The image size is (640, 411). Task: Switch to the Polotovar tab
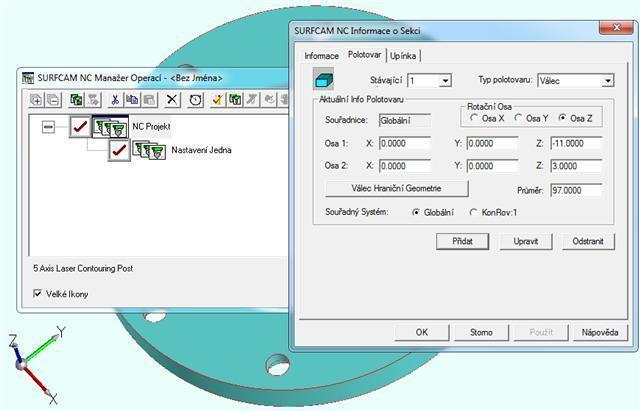click(364, 54)
